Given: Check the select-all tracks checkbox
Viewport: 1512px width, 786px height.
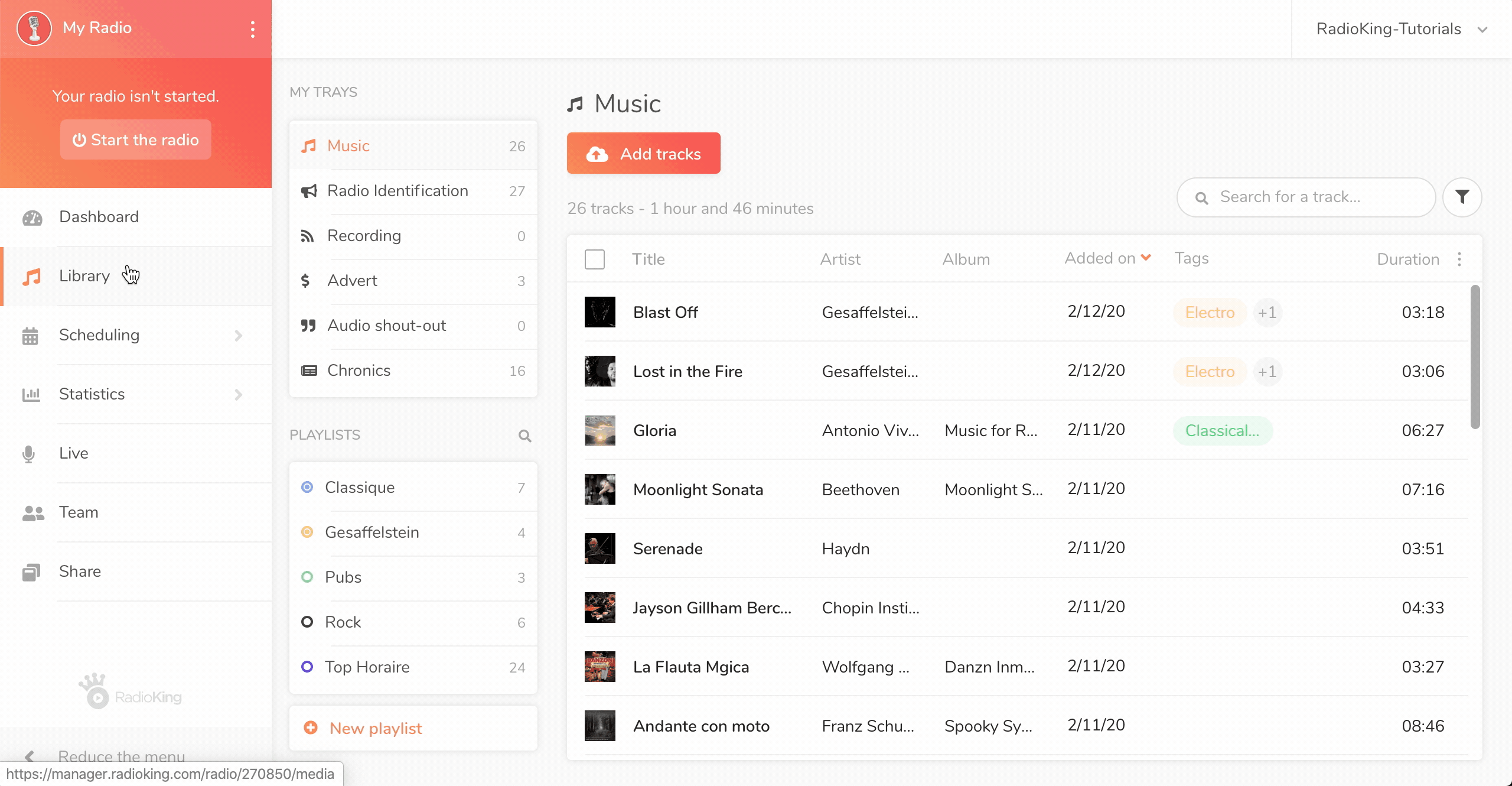Looking at the screenshot, I should click(594, 259).
